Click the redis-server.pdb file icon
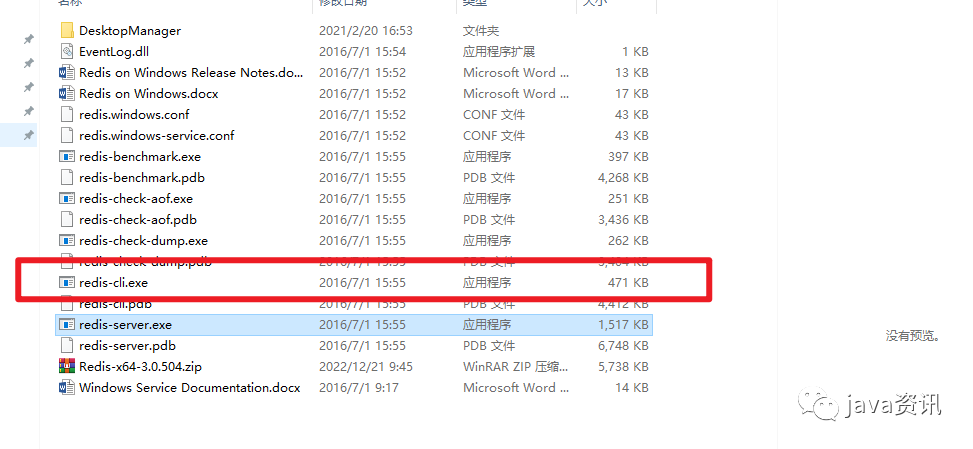 click(x=67, y=345)
